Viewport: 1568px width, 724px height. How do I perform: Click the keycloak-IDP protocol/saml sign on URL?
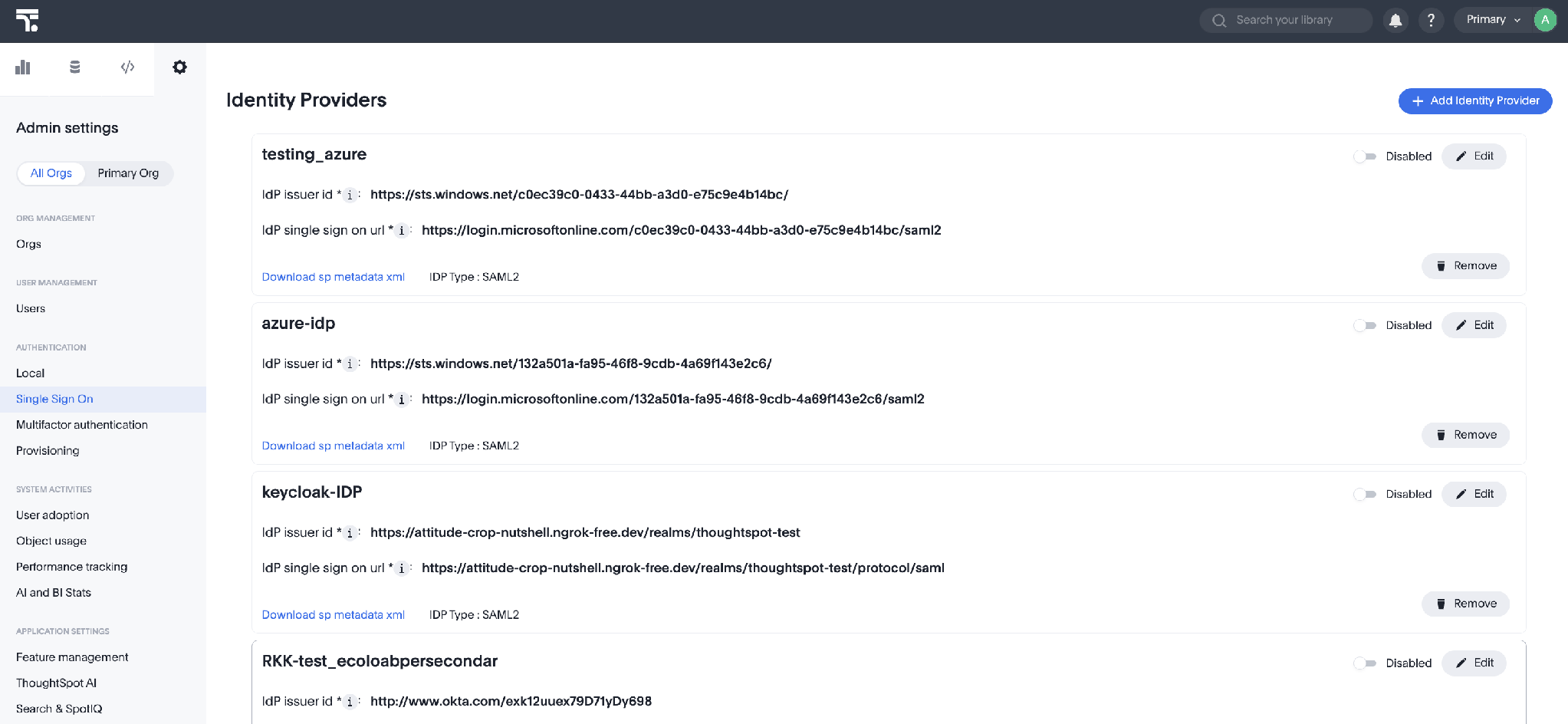tap(683, 568)
